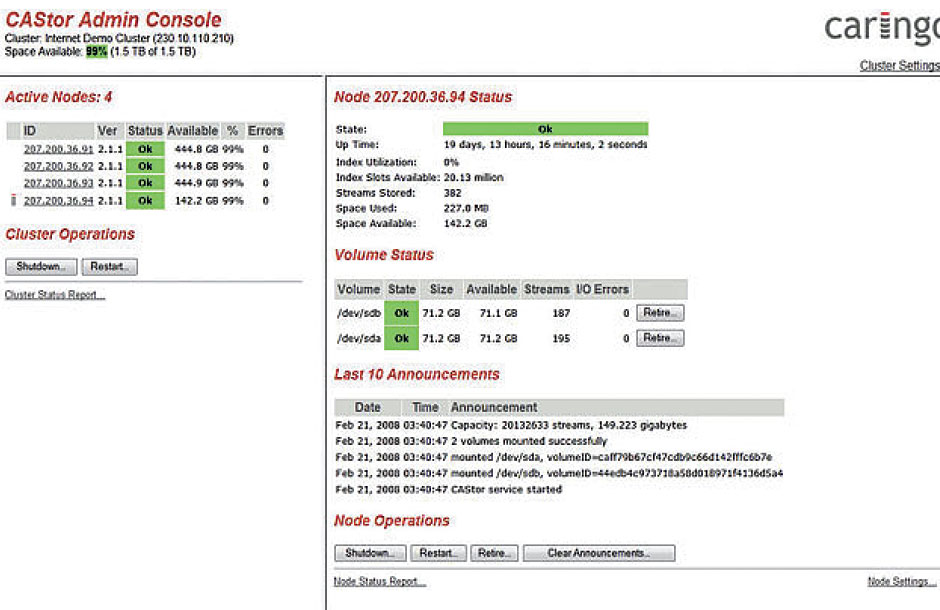Open node 207.200.36.93 details
This screenshot has width=940, height=610.
pos(58,183)
